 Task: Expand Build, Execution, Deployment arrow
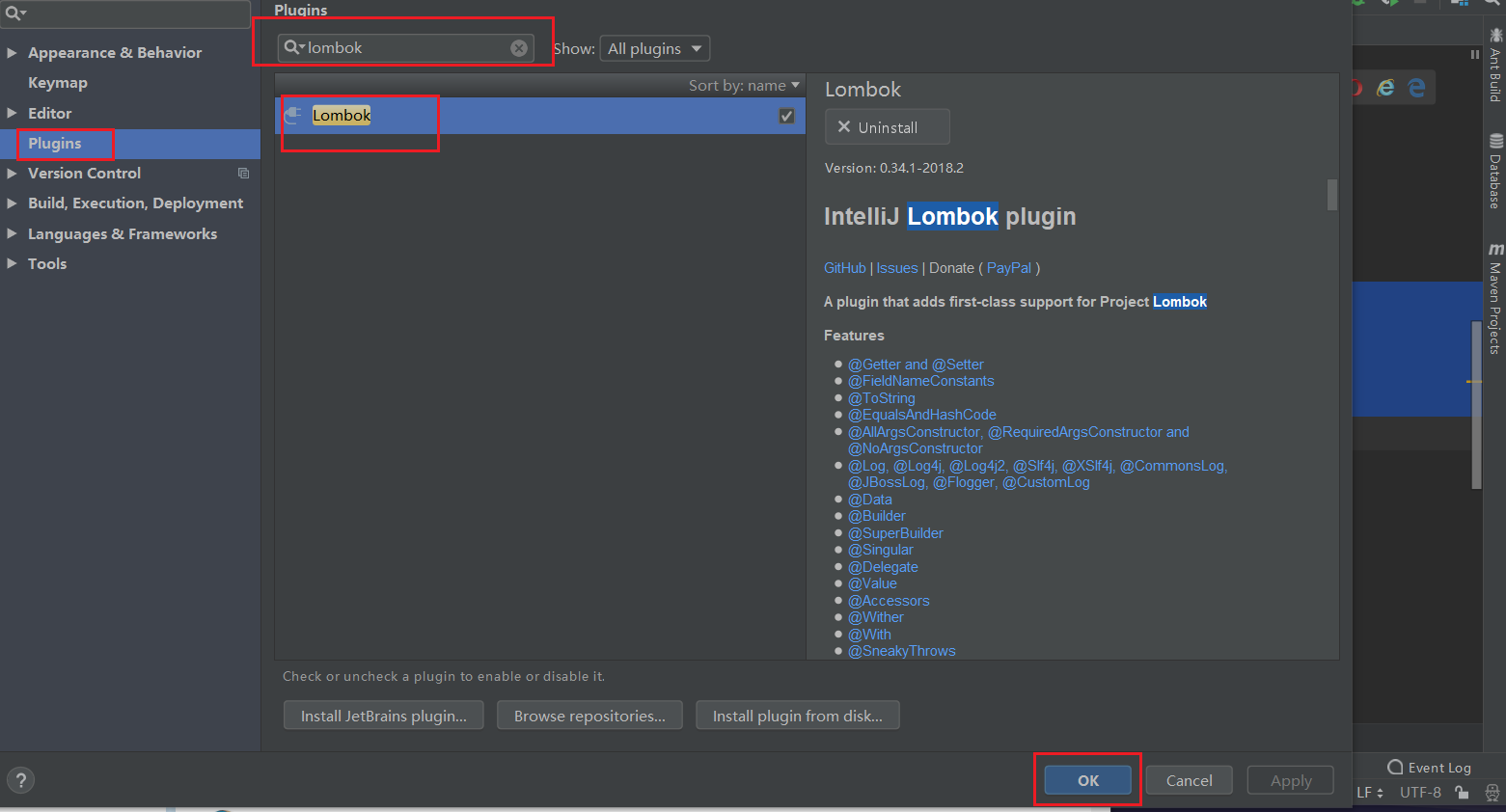point(12,203)
